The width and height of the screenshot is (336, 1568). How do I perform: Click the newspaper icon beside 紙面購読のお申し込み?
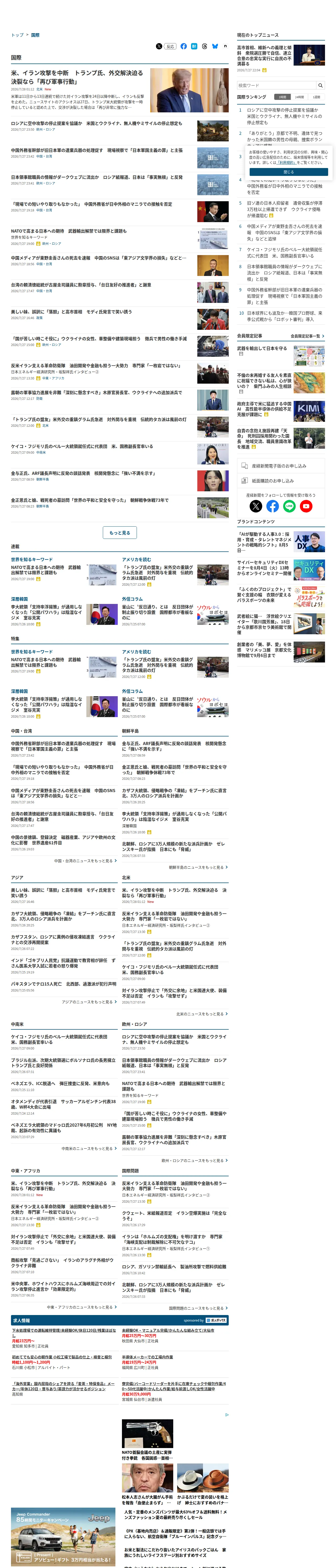click(244, 481)
